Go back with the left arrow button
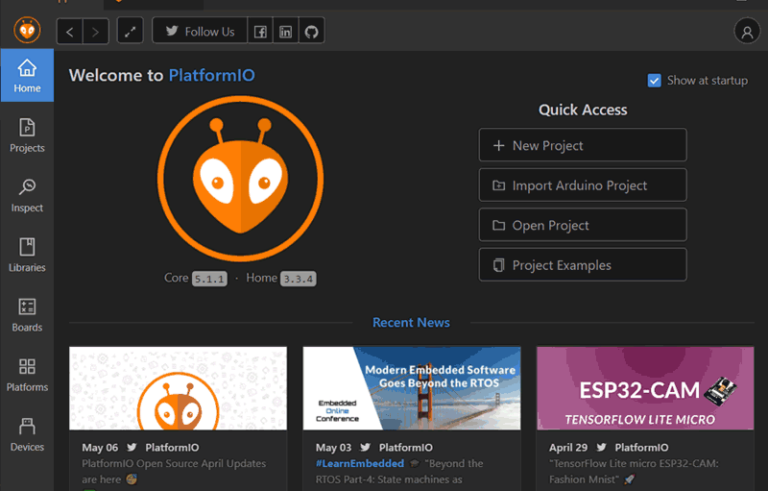This screenshot has height=491, width=768. 70,32
